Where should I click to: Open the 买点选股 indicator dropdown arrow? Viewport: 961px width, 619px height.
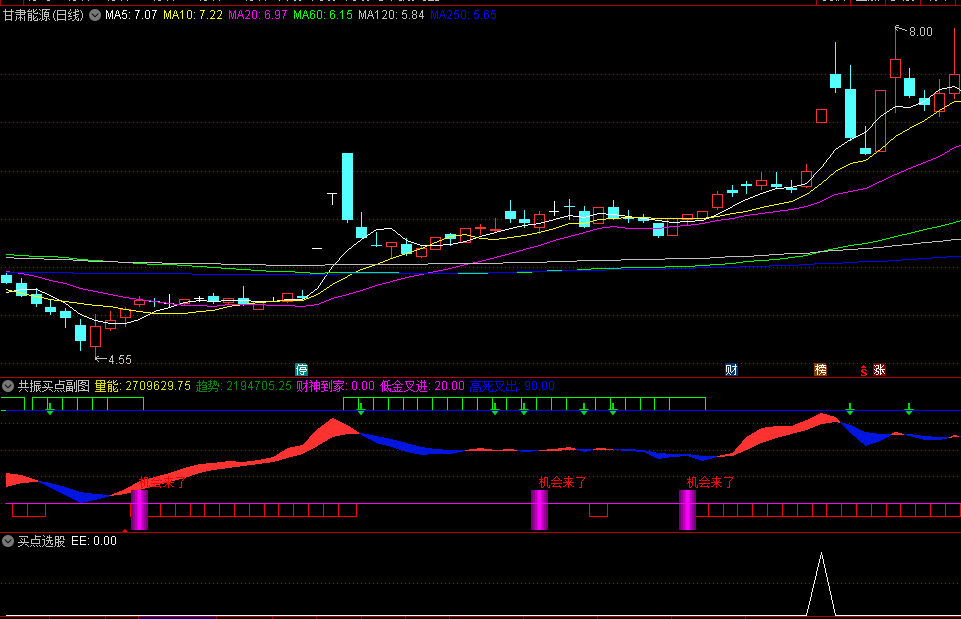(8, 541)
